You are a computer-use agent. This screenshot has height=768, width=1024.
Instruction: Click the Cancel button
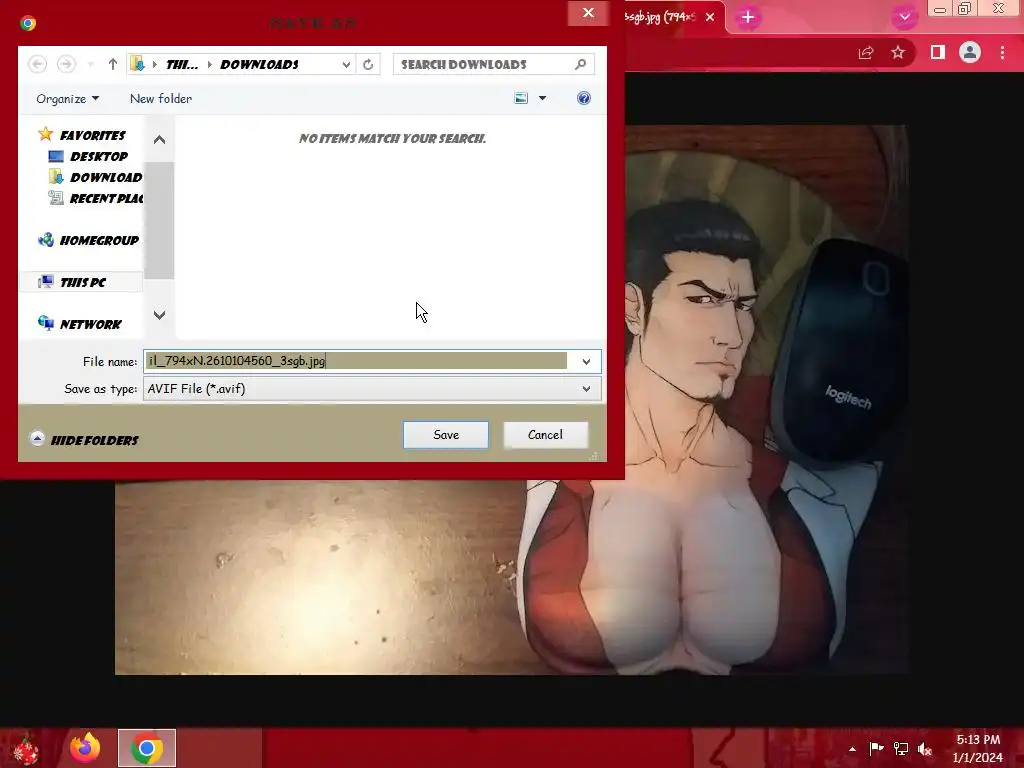pyautogui.click(x=545, y=435)
